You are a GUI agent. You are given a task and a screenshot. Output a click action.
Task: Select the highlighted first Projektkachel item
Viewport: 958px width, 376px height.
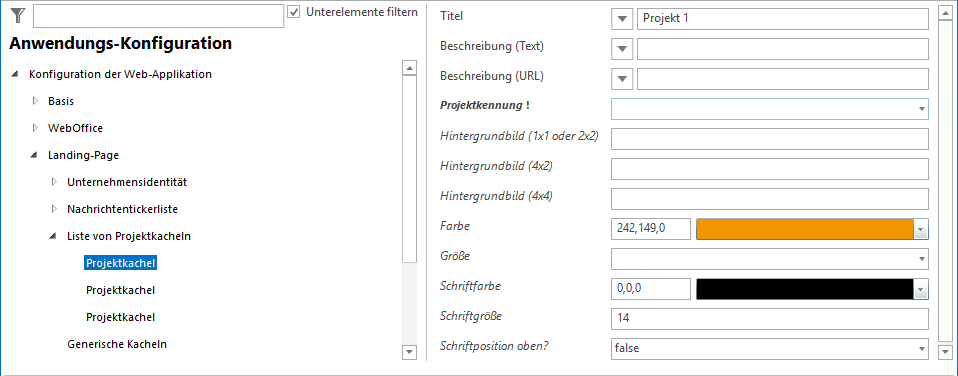(x=121, y=263)
